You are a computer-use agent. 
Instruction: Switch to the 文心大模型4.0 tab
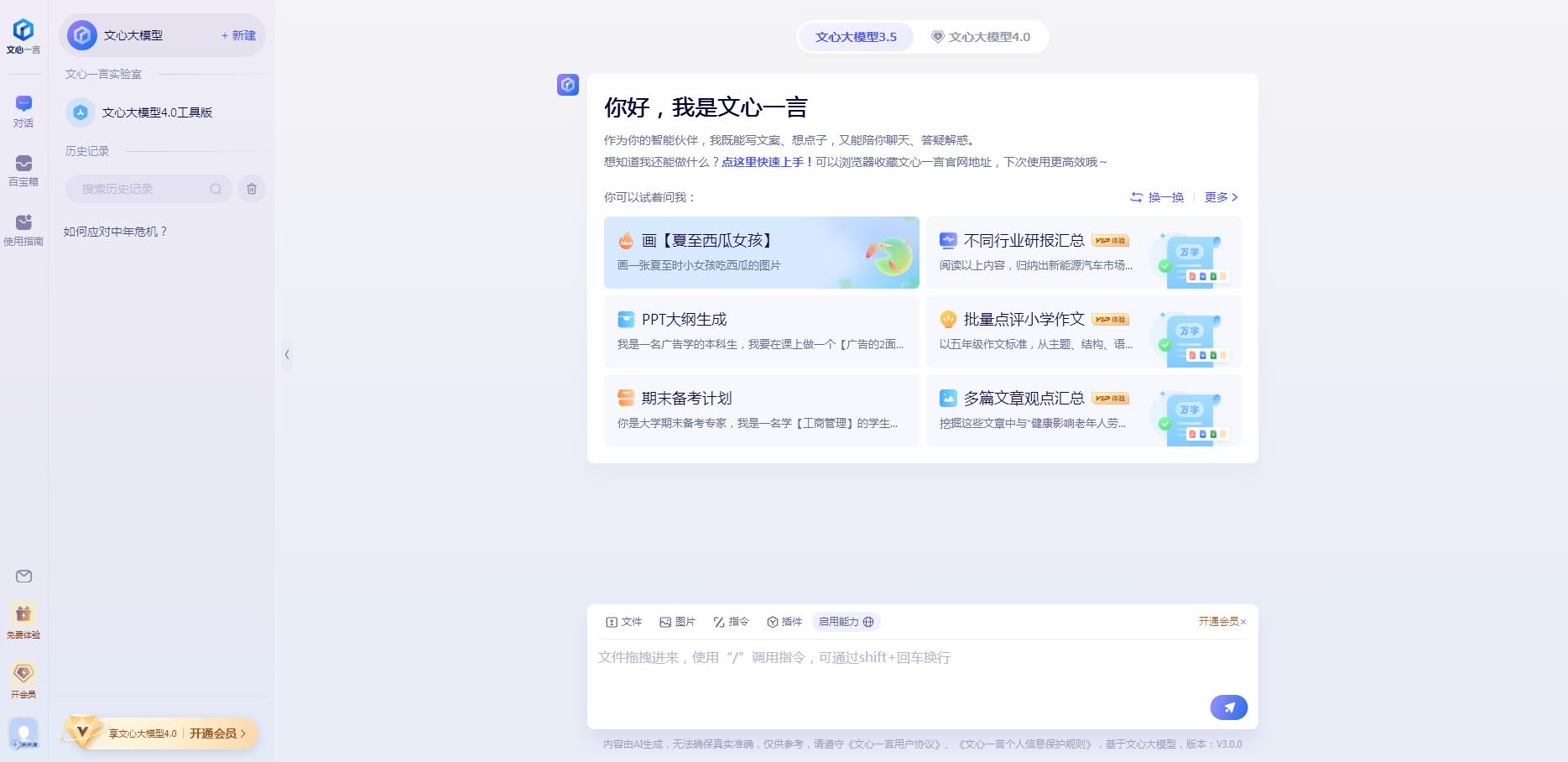pos(981,37)
